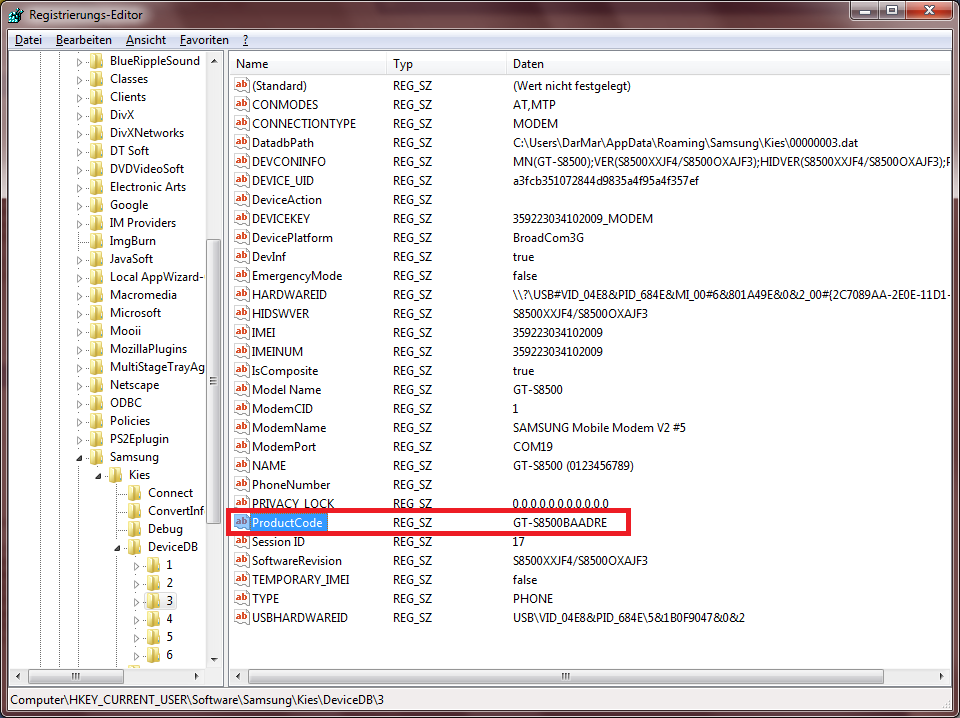Open the Ansicht menu
Viewport: 960px width, 718px height.
click(x=146, y=40)
